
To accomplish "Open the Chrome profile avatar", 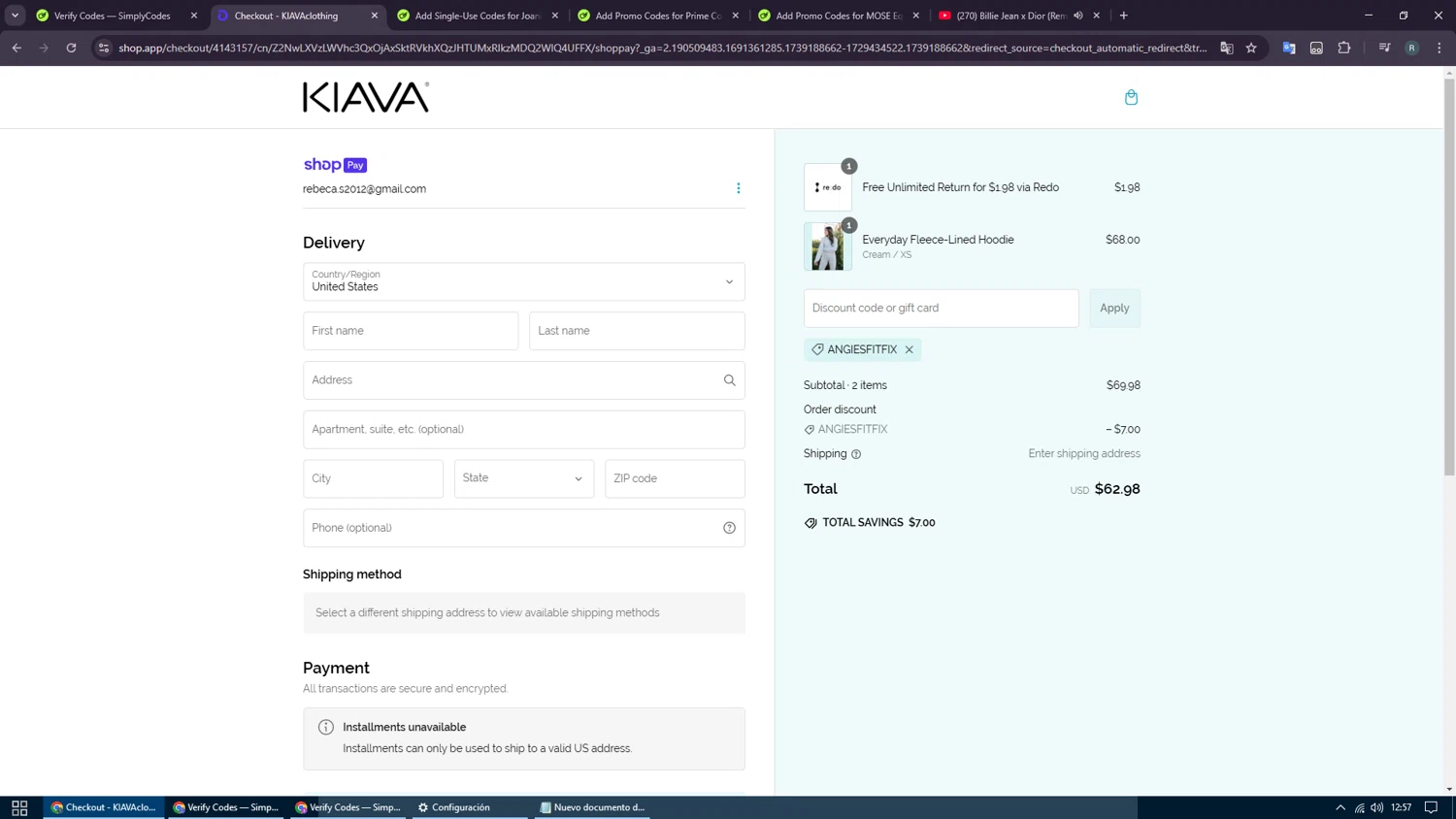I will [x=1412, y=48].
